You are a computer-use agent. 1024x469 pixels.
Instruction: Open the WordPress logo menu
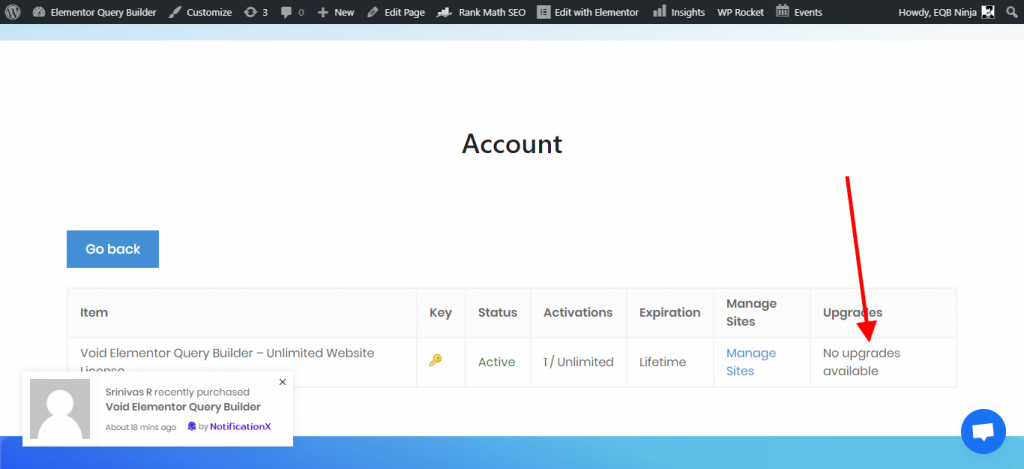click(13, 12)
